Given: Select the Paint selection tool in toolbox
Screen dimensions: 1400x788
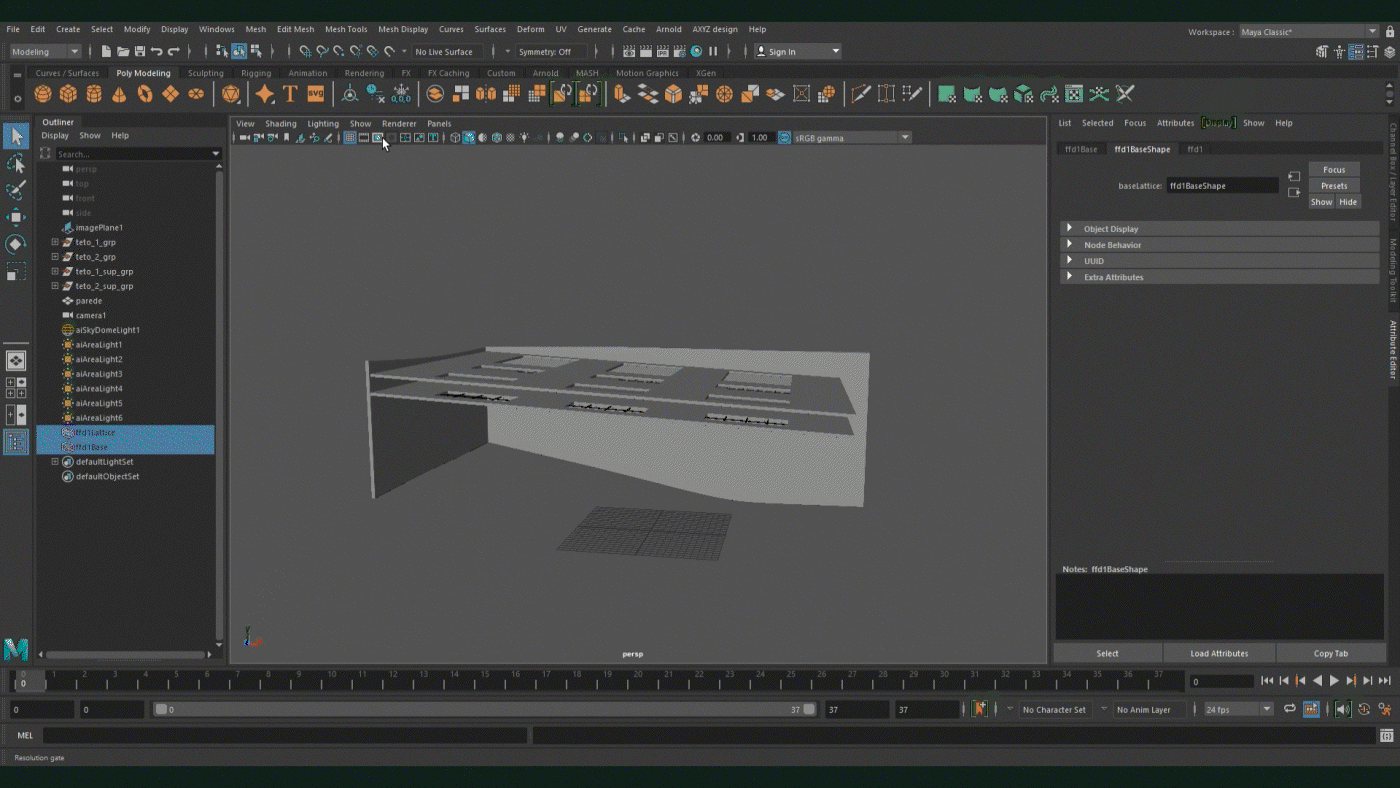Looking at the screenshot, I should pos(16,190).
